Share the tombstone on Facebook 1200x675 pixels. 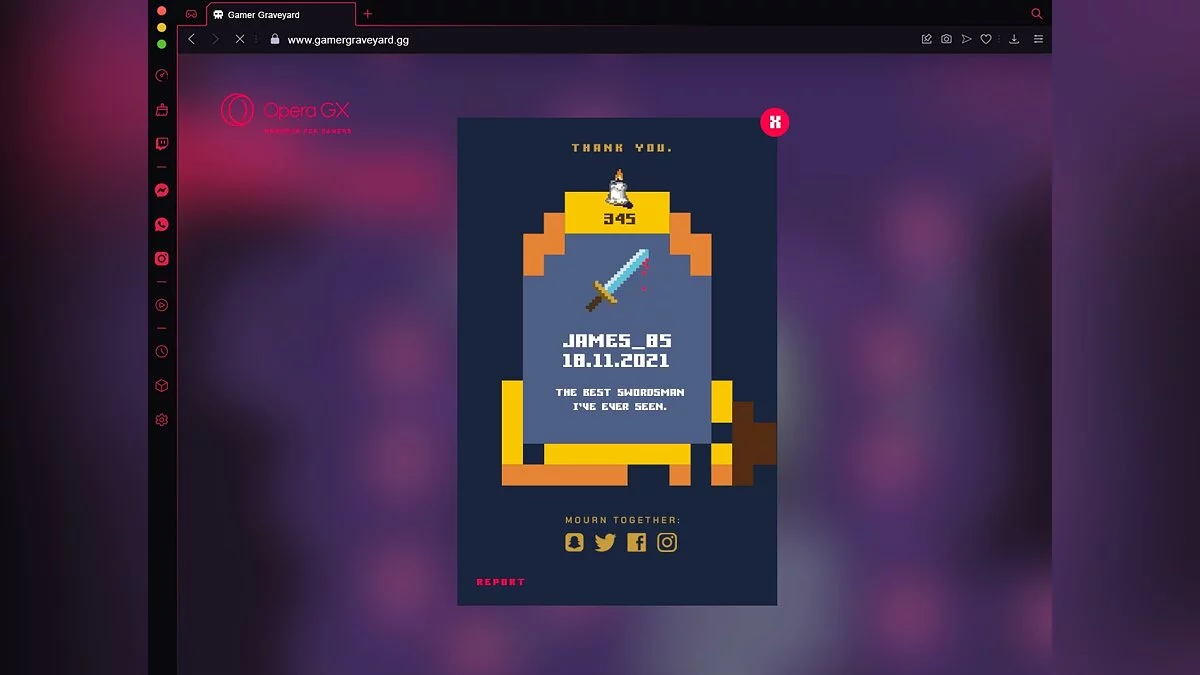[637, 542]
